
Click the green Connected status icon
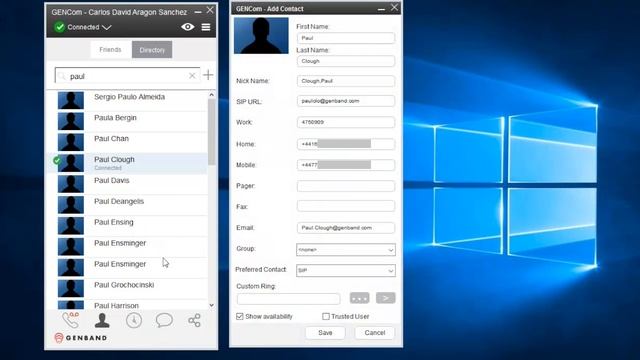(60, 27)
